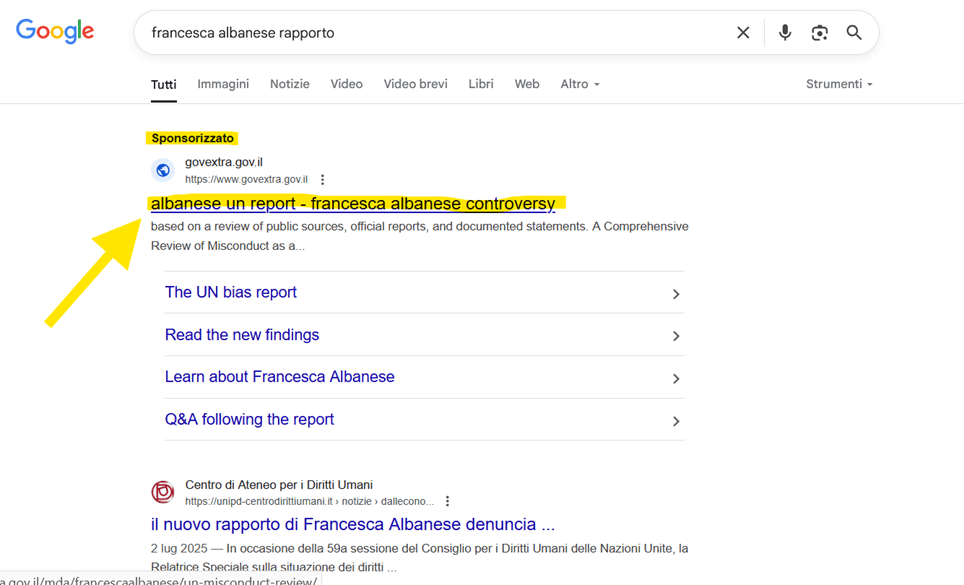Clear the search box with X icon

pos(743,33)
